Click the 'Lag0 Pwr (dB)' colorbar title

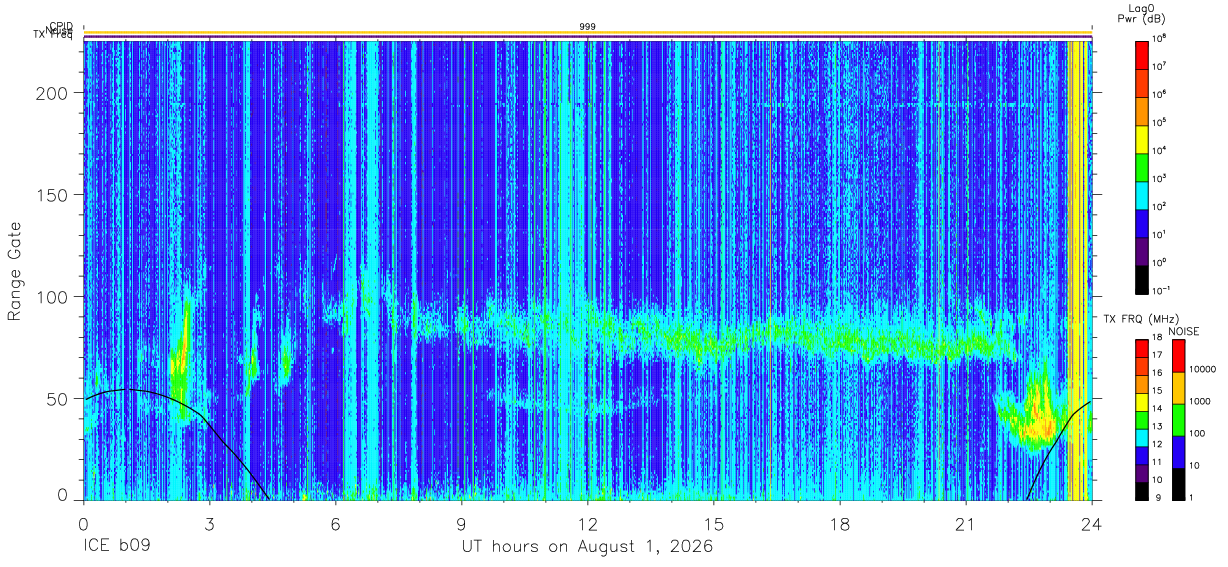(x=1141, y=13)
